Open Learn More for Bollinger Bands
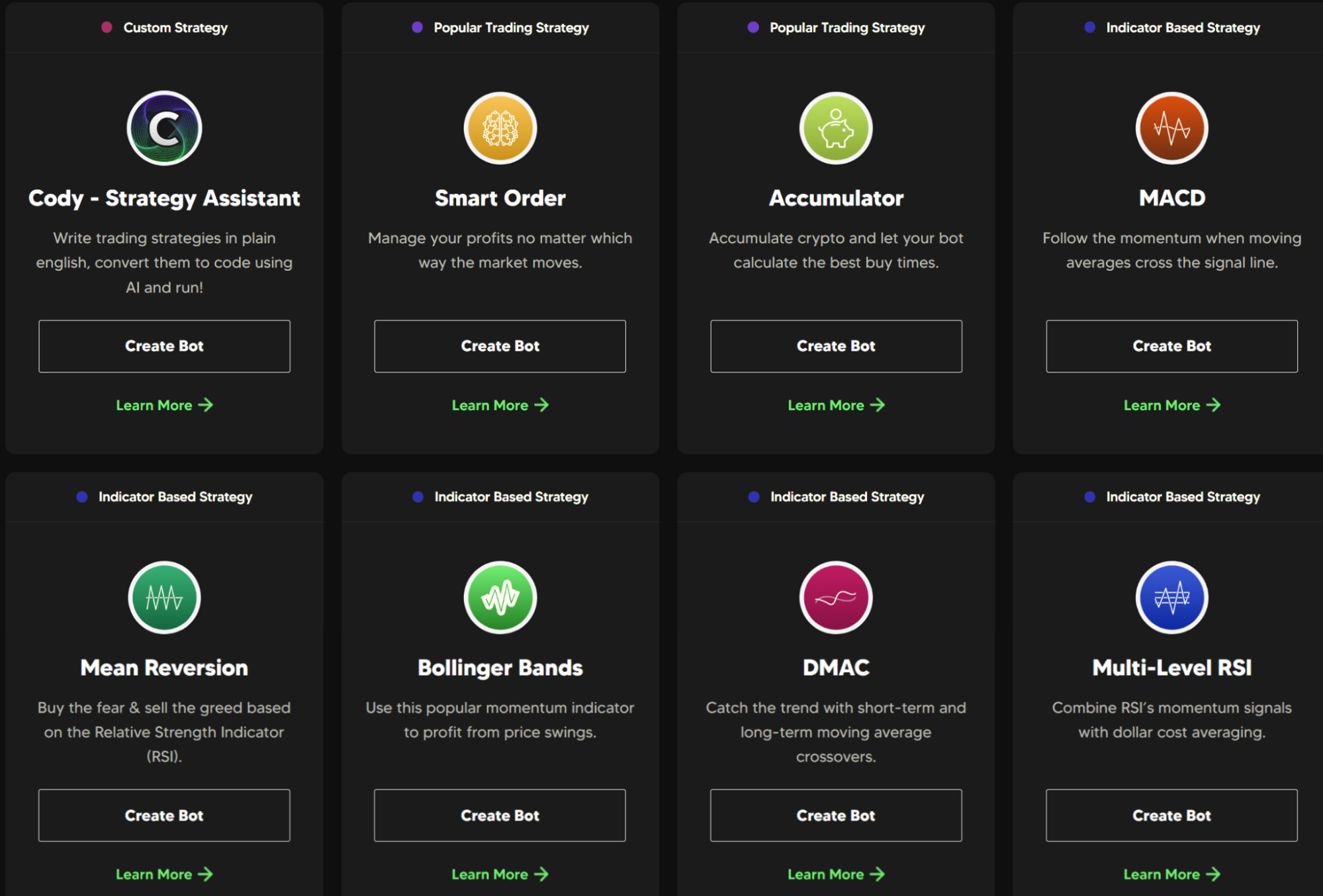The image size is (1323, 896). coord(500,874)
